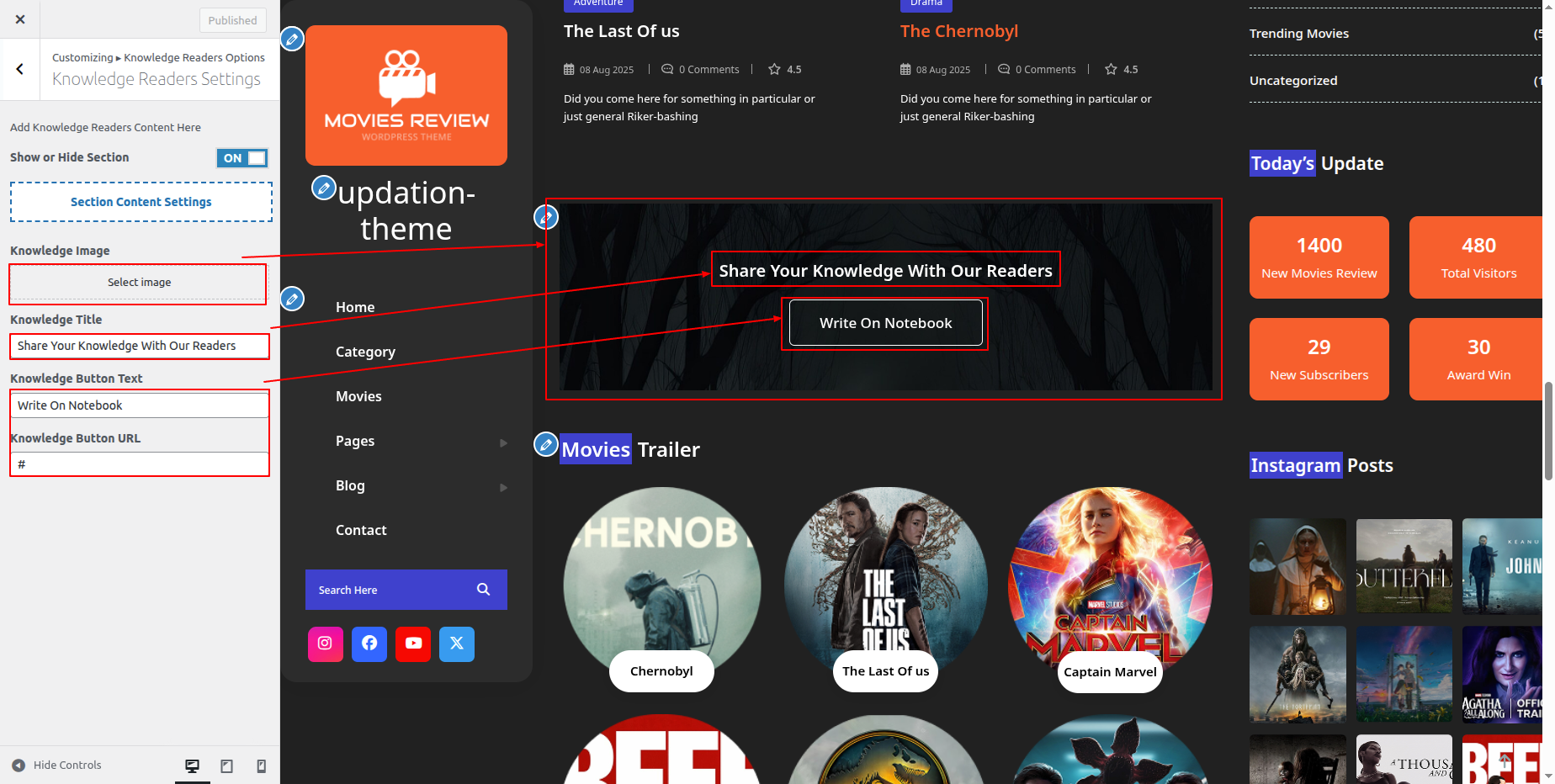Screen dimensions: 1555x784
Task: Click the search magnifier icon
Action: click(483, 590)
